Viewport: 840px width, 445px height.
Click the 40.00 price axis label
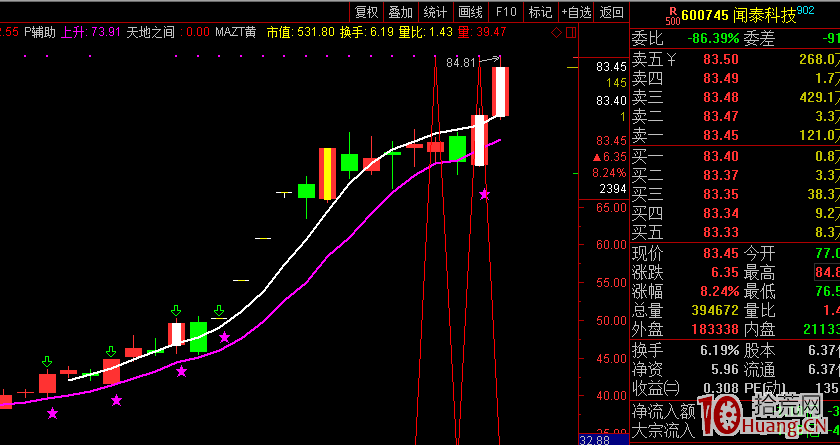point(613,396)
